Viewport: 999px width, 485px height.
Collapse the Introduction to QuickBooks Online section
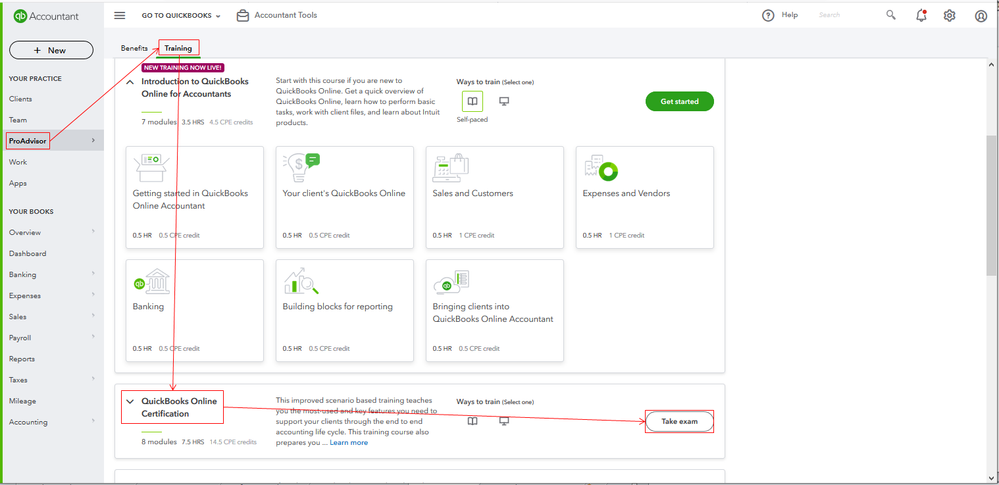130,82
